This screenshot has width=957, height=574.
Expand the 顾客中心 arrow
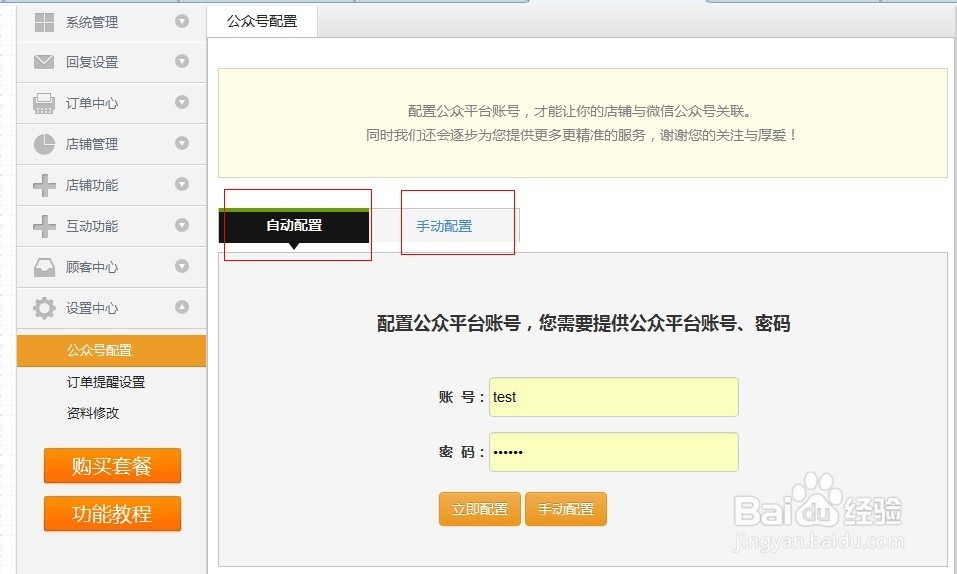(x=182, y=266)
